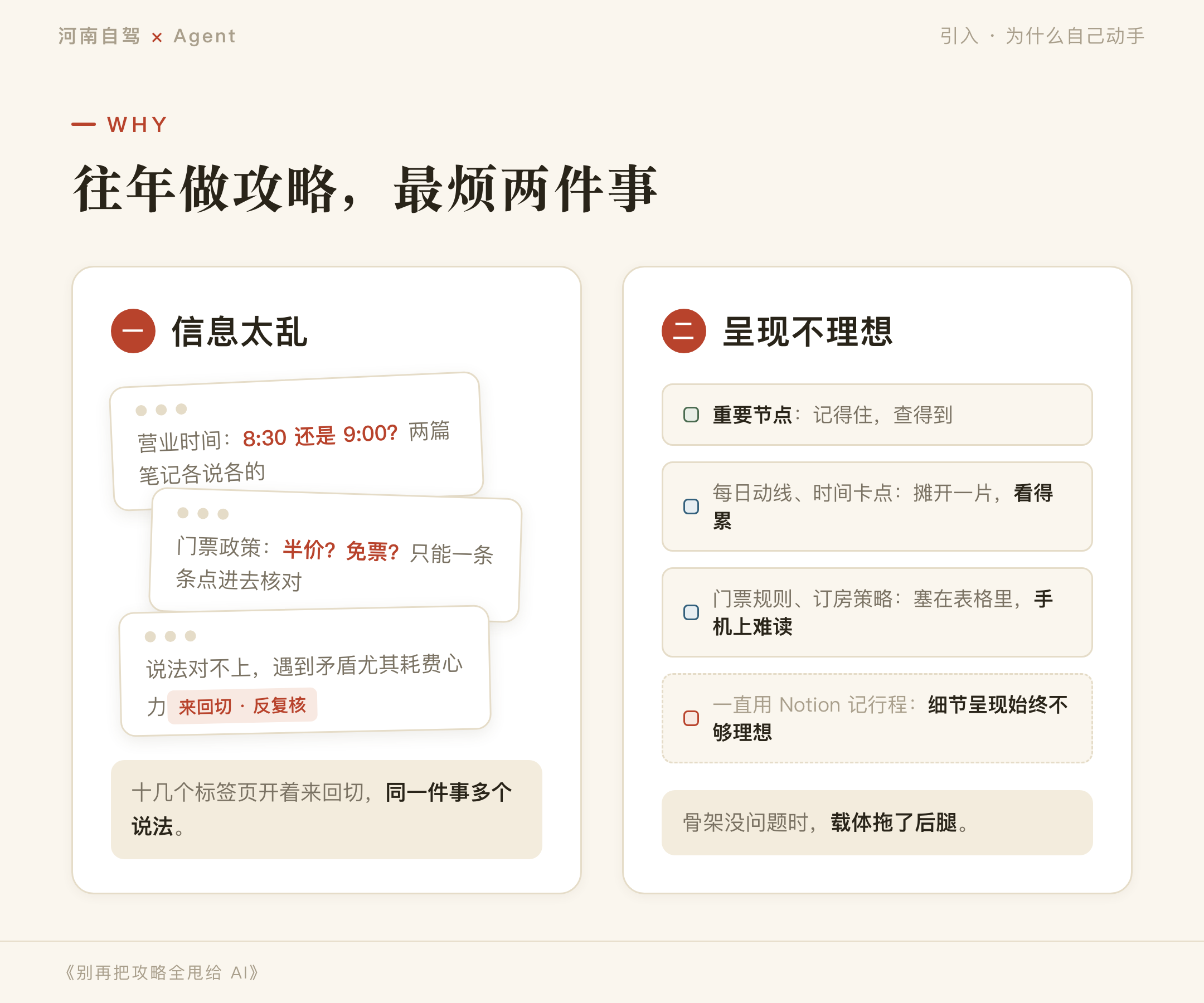Click the red circle badge beside 呈现不理想

683,330
